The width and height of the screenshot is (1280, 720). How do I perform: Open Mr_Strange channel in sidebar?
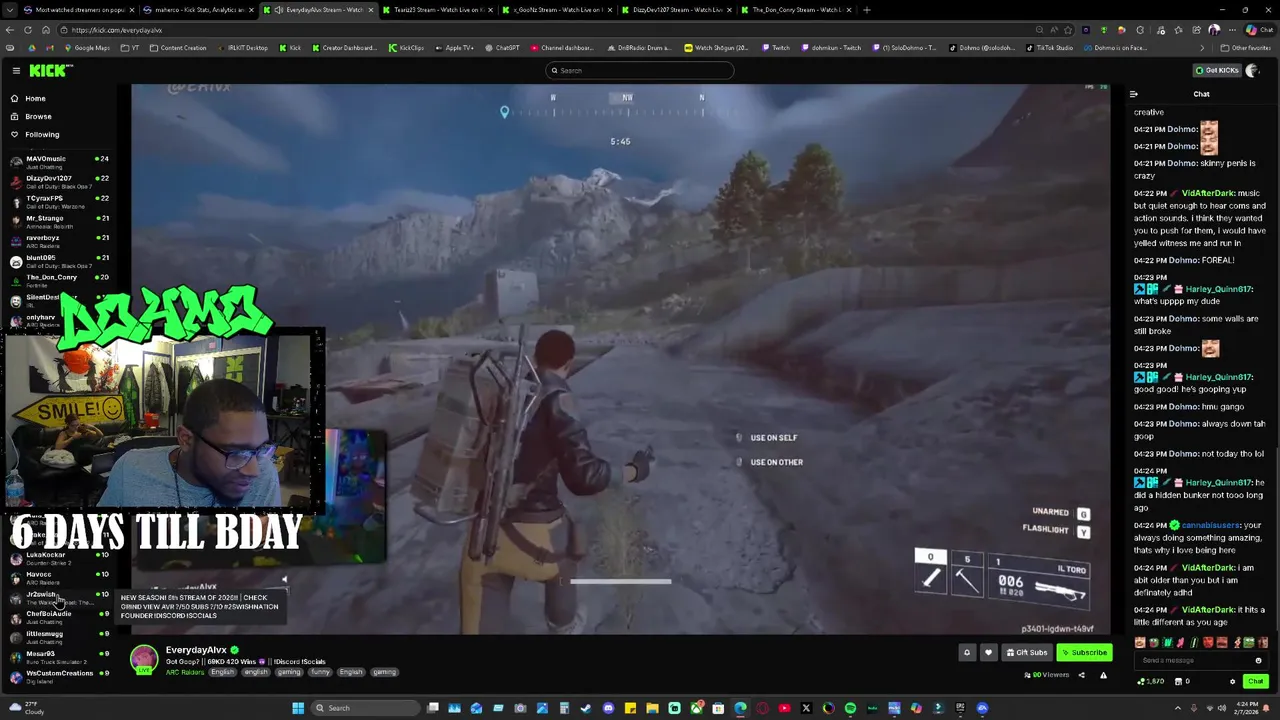coord(60,222)
